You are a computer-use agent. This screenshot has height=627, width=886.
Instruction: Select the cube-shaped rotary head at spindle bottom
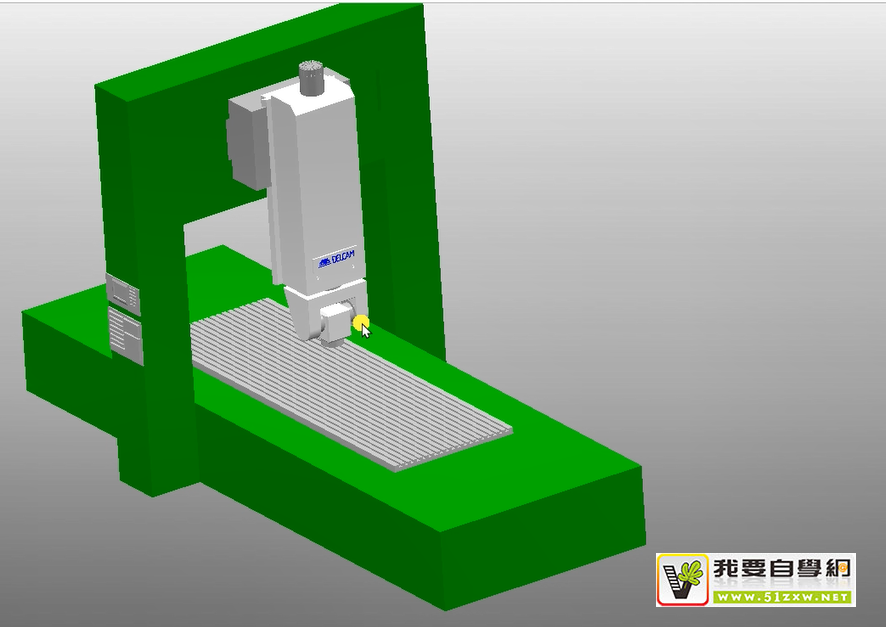(335, 326)
